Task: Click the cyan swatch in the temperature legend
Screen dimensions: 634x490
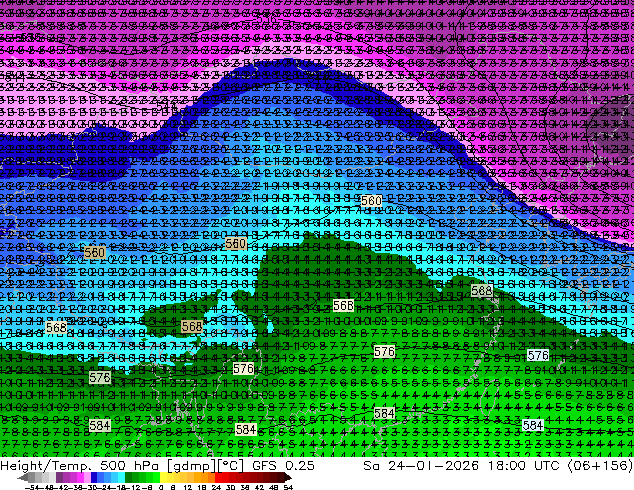Action: pos(121,478)
